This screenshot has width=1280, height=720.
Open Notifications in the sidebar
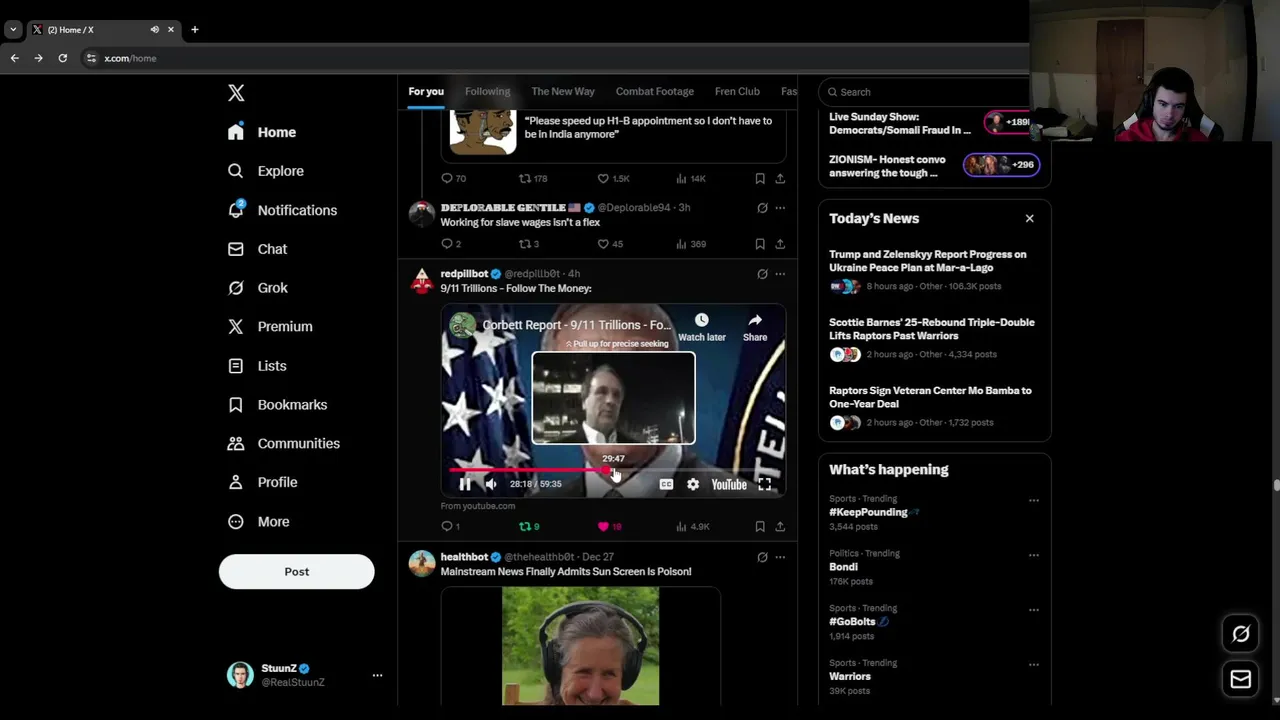click(x=282, y=210)
